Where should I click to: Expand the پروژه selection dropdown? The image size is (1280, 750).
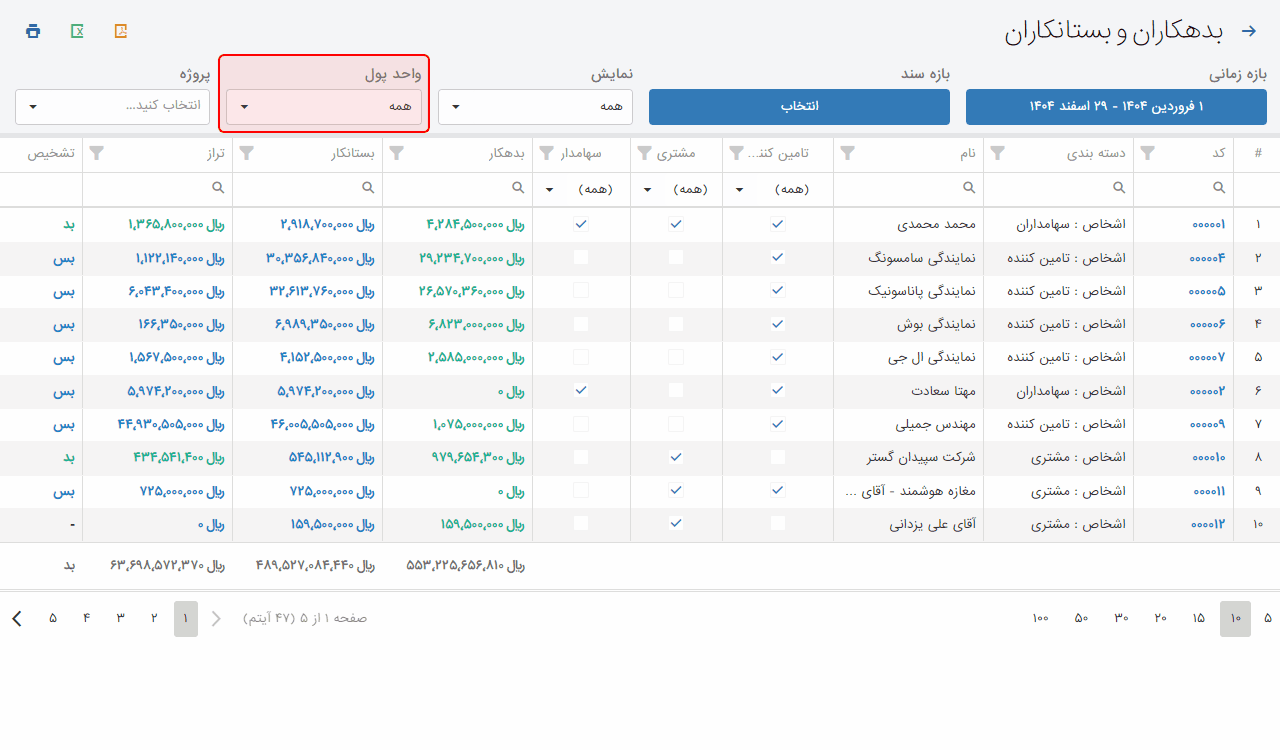click(112, 106)
